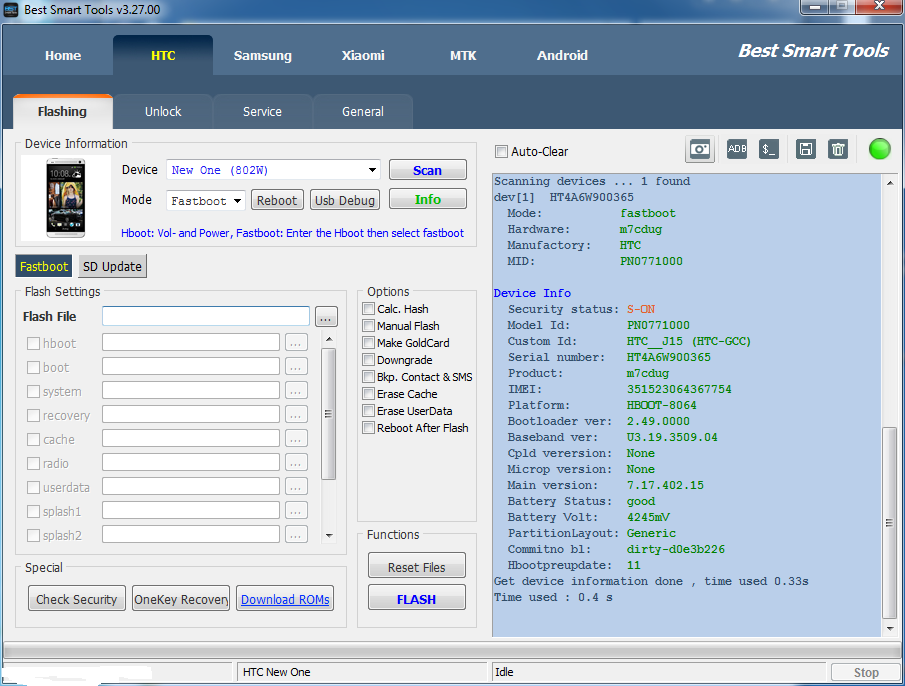Click log panel scroll down arrow
905x686 pixels.
[x=890, y=629]
